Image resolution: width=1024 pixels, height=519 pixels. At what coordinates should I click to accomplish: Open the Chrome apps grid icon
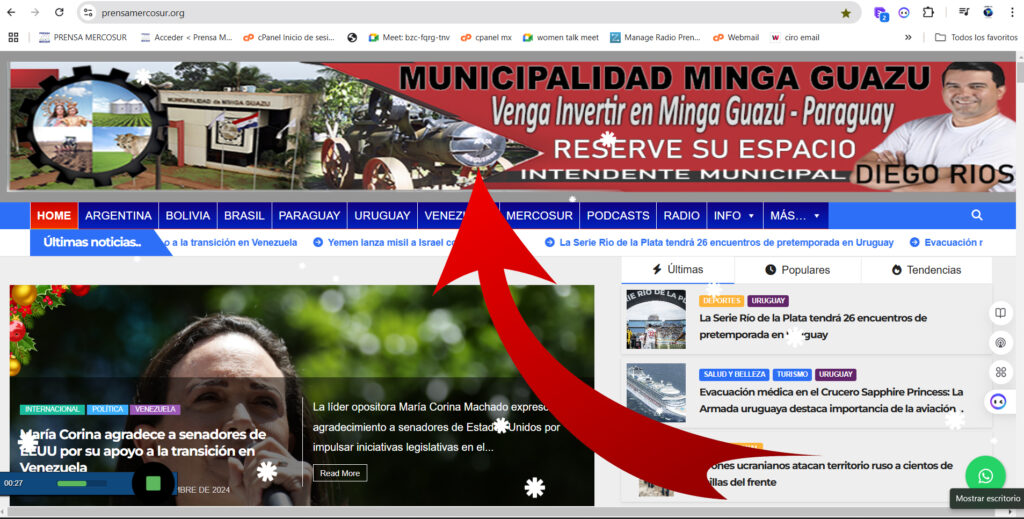pyautogui.click(x=13, y=37)
